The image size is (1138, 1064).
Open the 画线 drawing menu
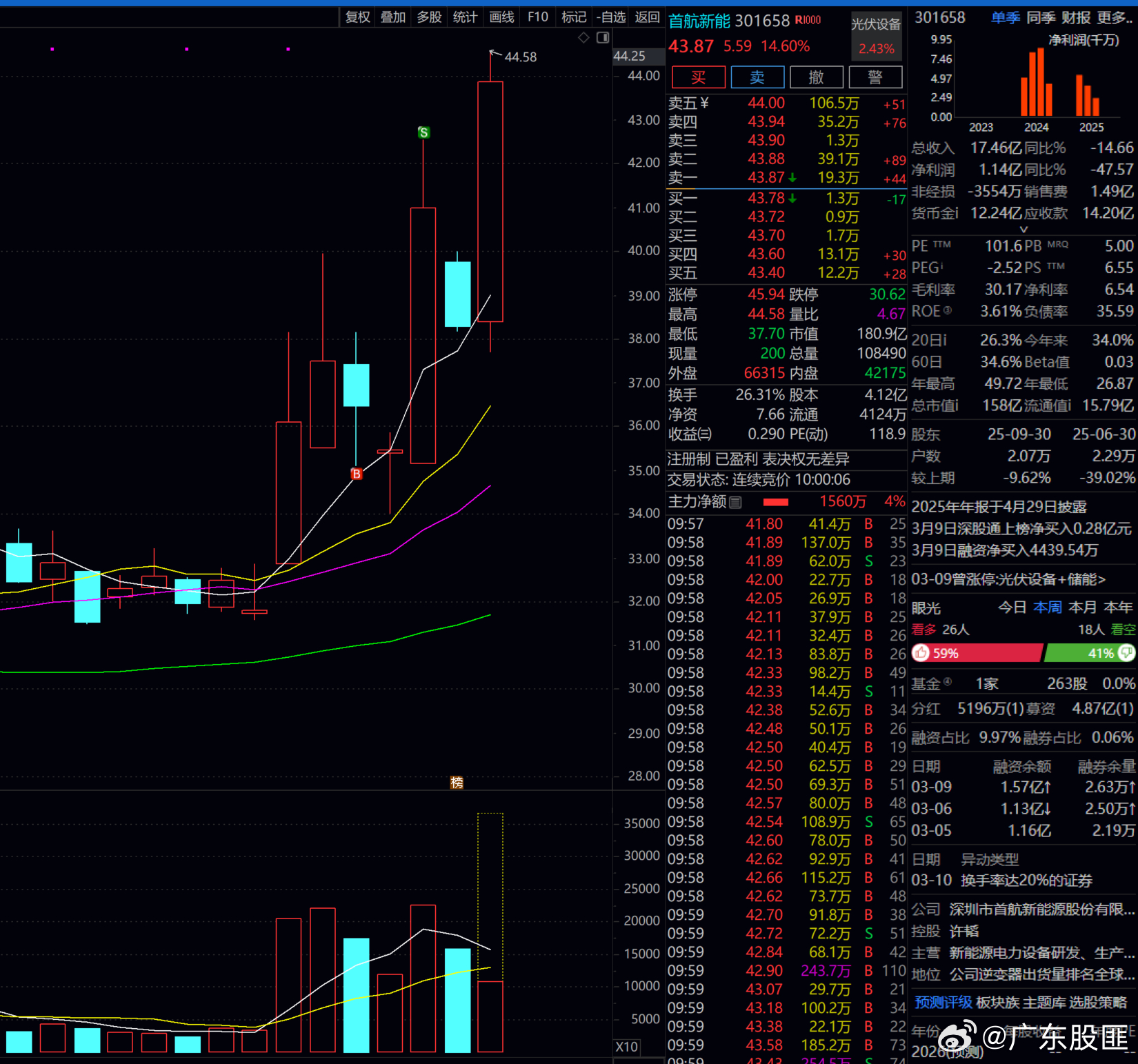click(501, 17)
